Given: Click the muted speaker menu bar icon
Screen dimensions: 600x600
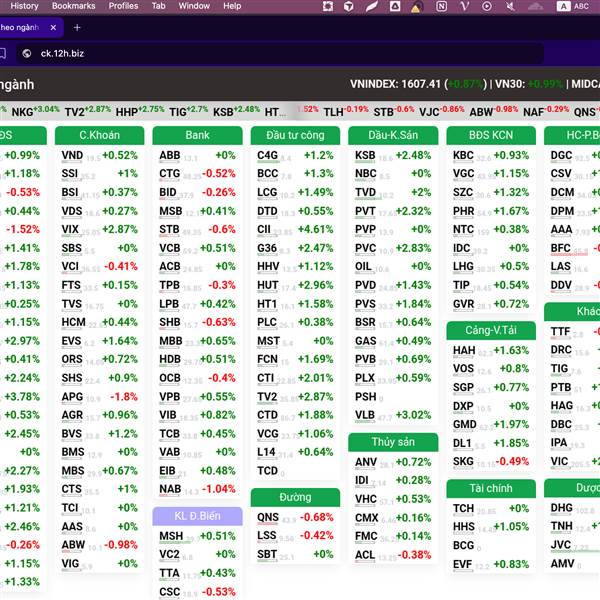Looking at the screenshot, I should (x=510, y=6).
